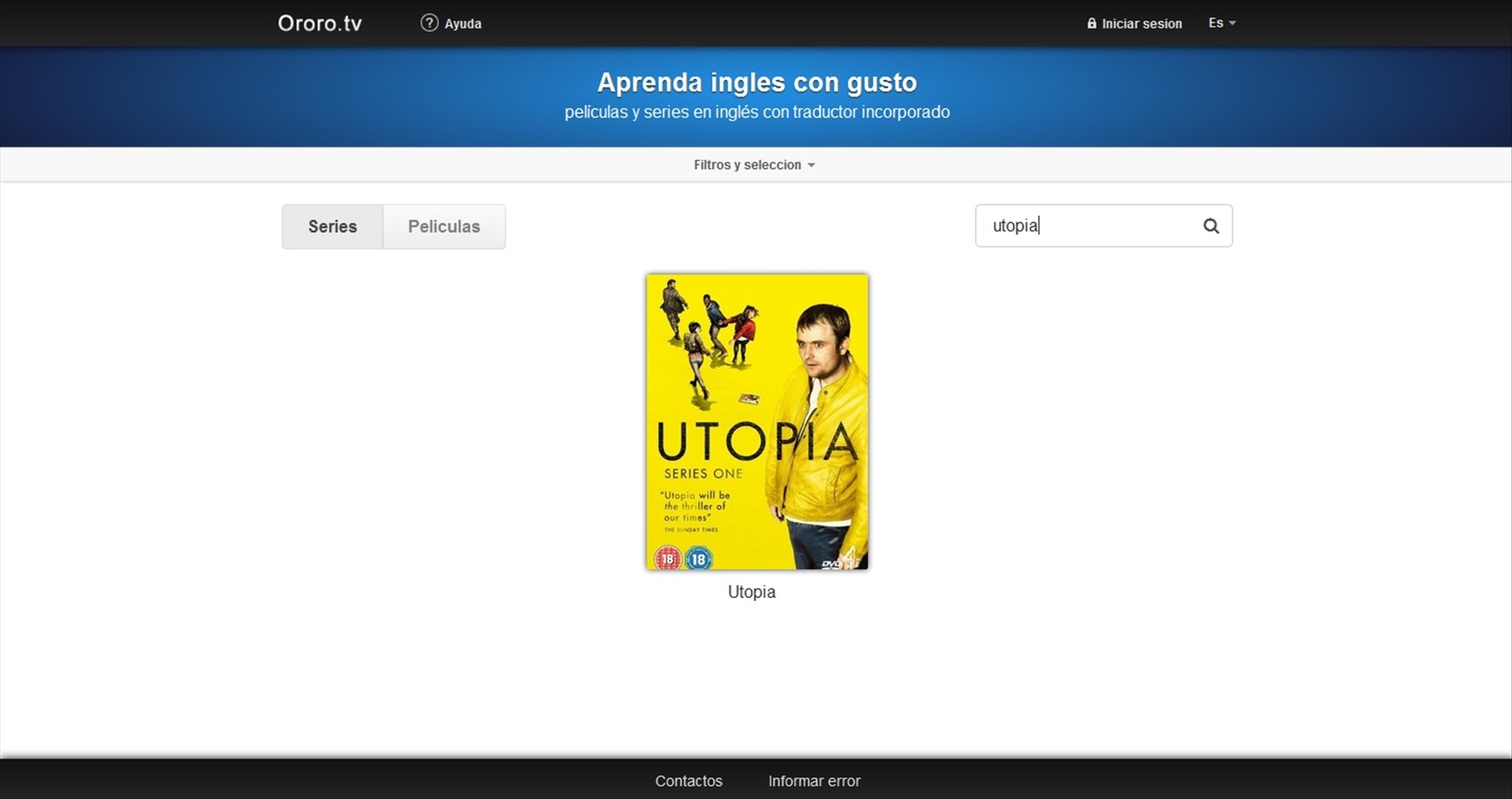Switch to the Series tab
The image size is (1512, 799).
click(x=332, y=227)
